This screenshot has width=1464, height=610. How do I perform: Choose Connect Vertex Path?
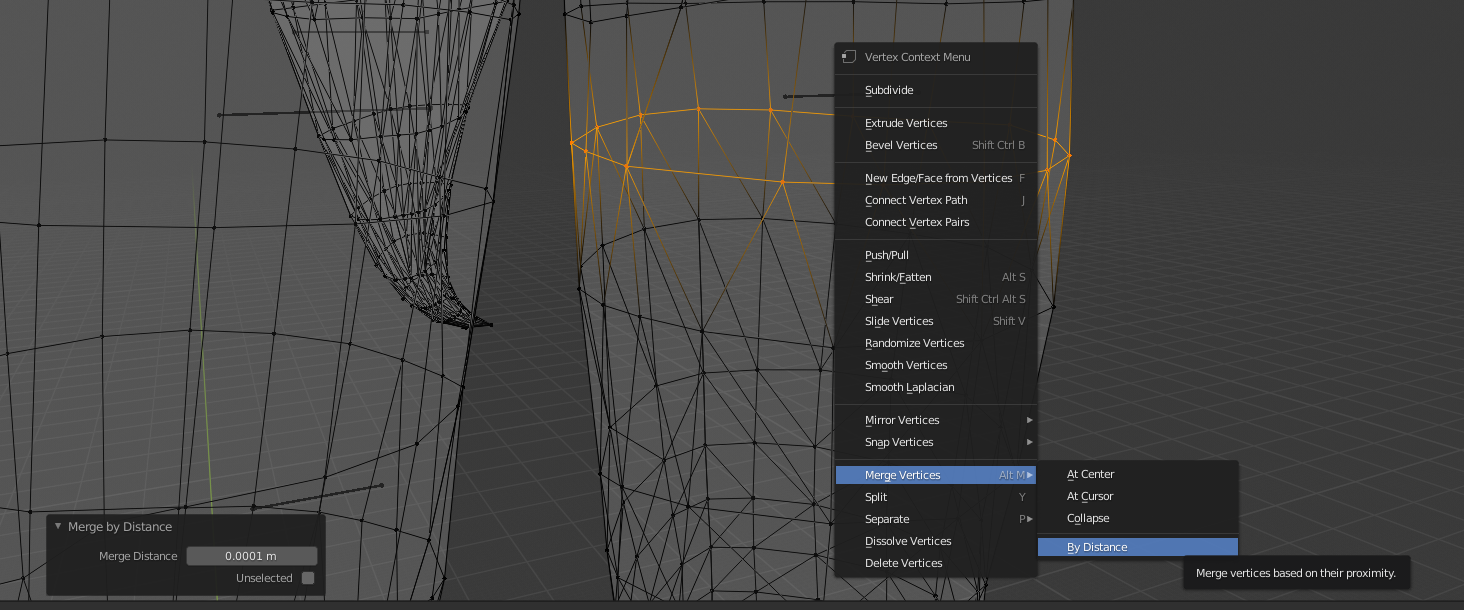936,200
